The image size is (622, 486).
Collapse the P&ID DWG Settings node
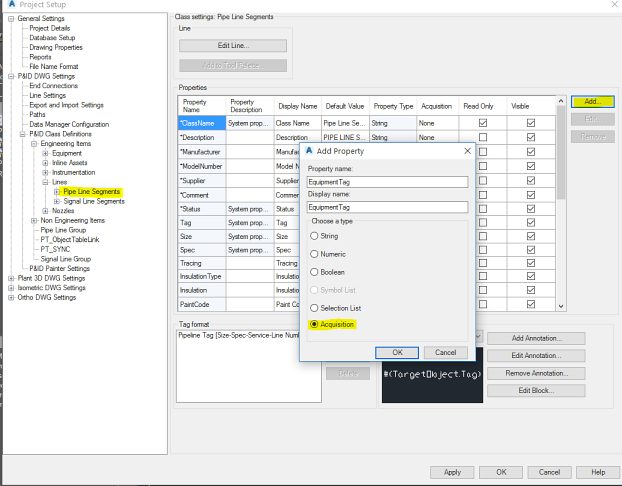point(11,76)
